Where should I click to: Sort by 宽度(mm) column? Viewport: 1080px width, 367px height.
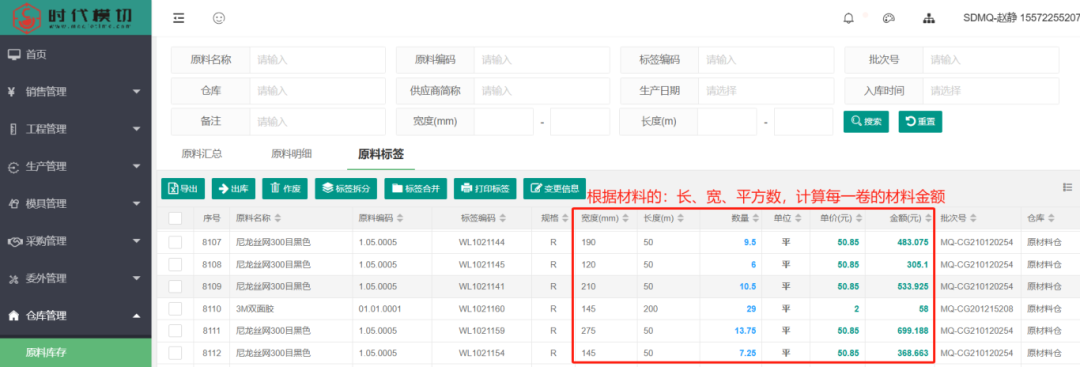[x=625, y=218]
